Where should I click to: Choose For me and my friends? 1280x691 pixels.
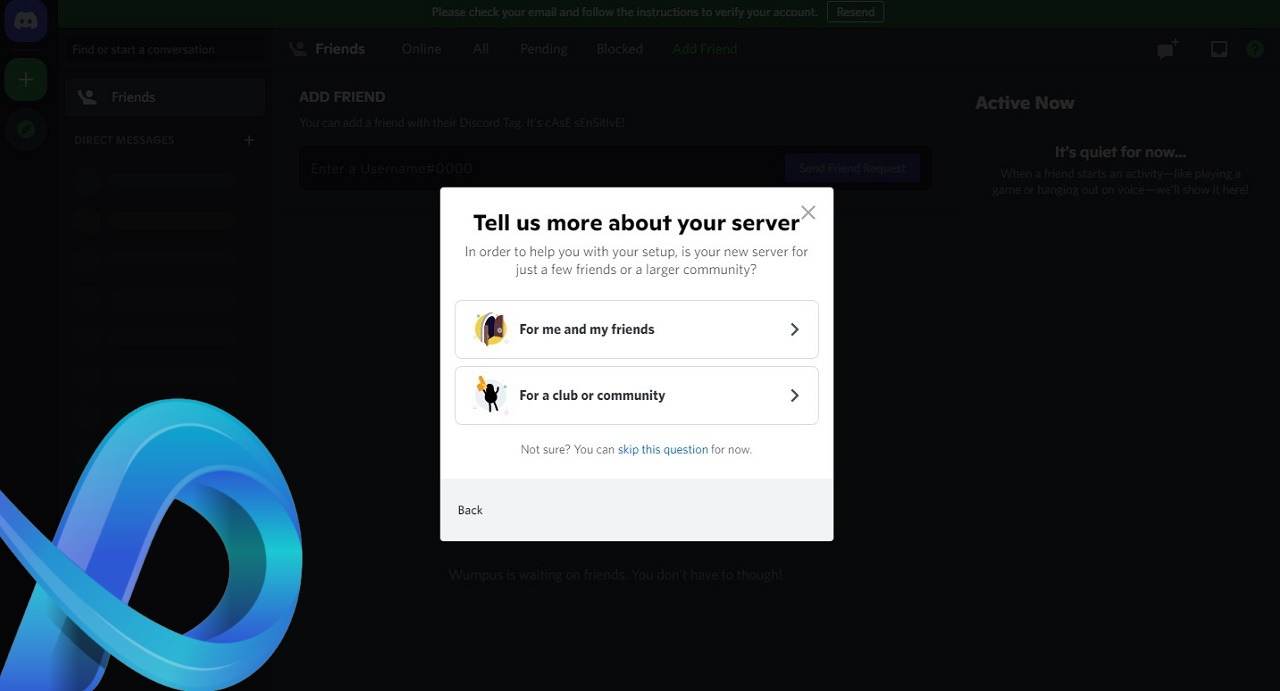[637, 329]
